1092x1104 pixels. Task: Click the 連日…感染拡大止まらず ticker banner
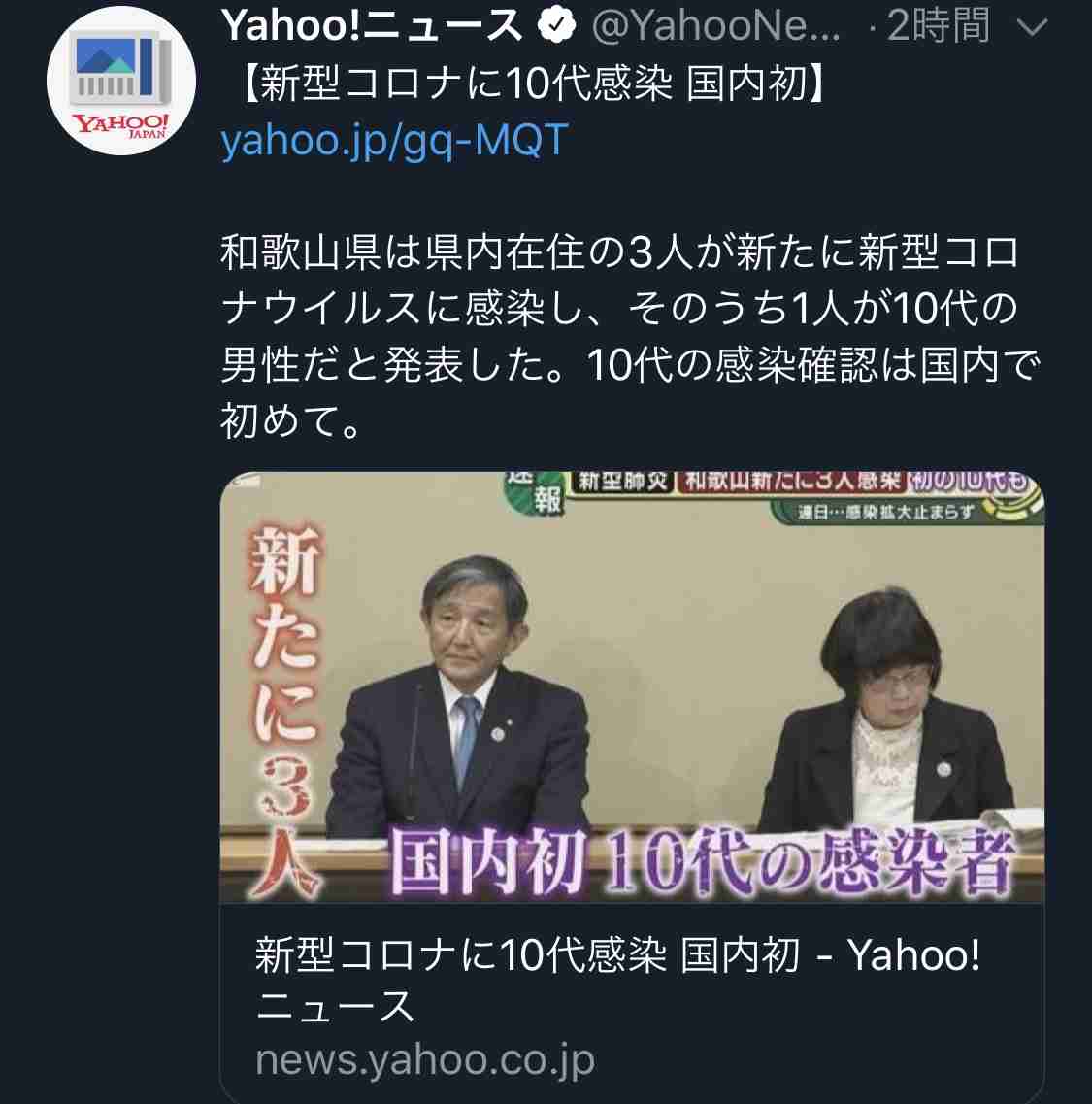[885, 512]
